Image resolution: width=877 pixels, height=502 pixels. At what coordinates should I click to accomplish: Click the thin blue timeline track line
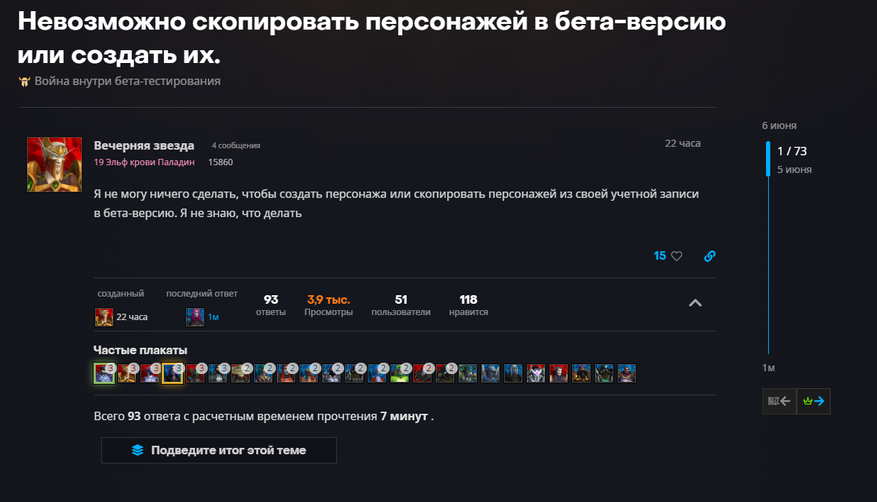[768, 266]
